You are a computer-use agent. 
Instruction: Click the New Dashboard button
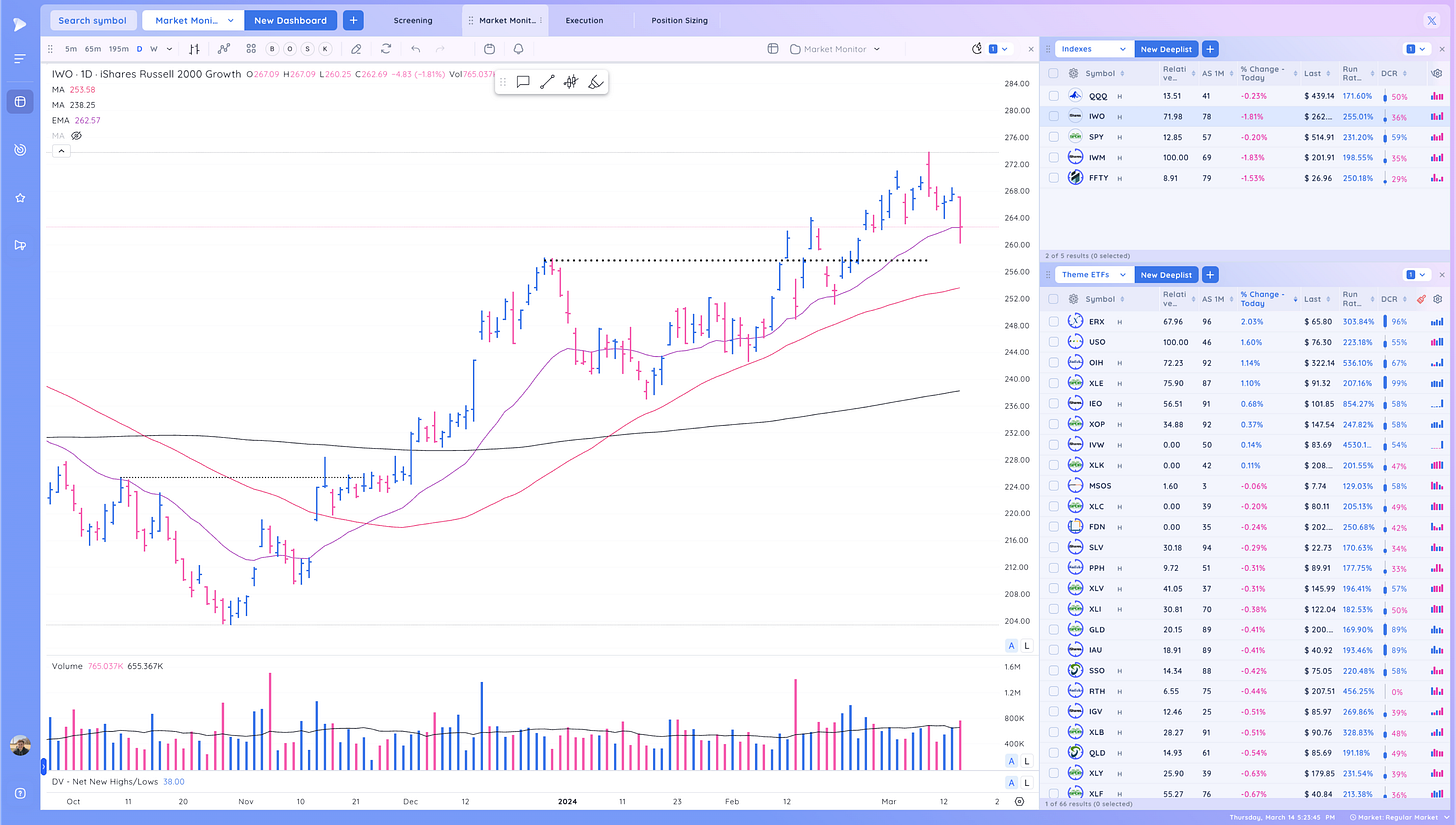point(290,20)
